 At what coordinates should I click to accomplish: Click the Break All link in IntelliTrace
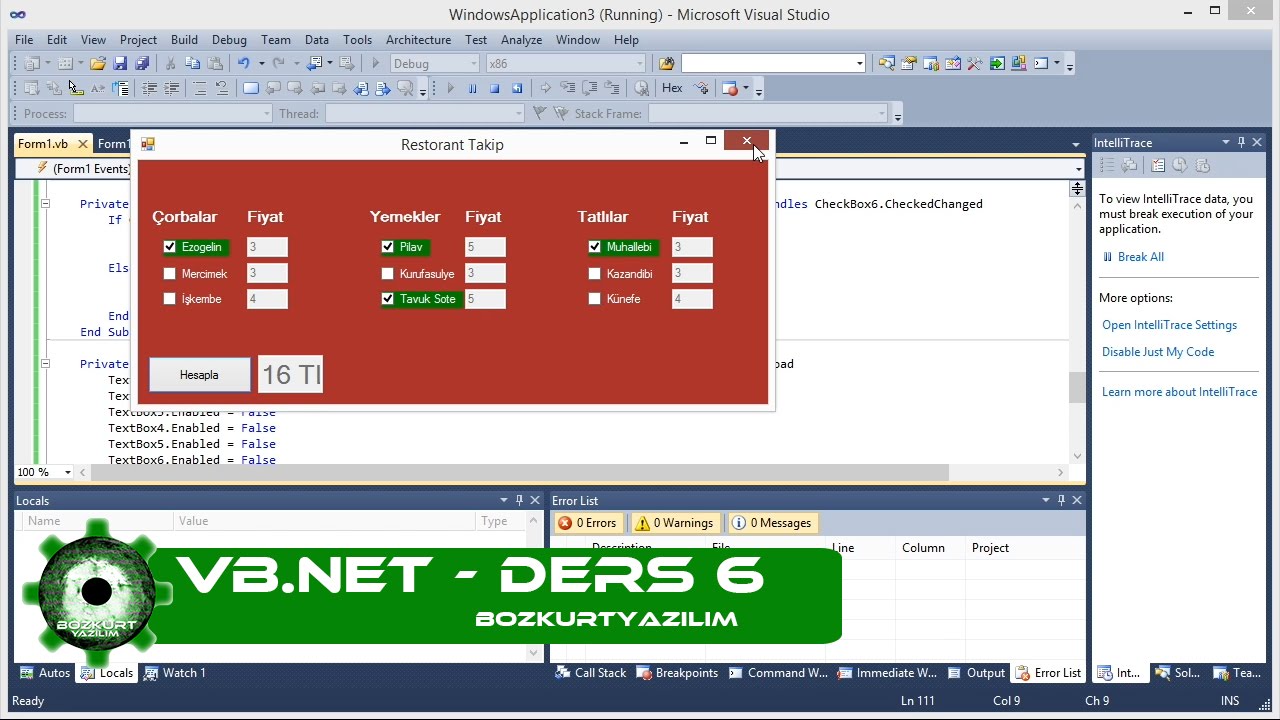coord(1140,257)
